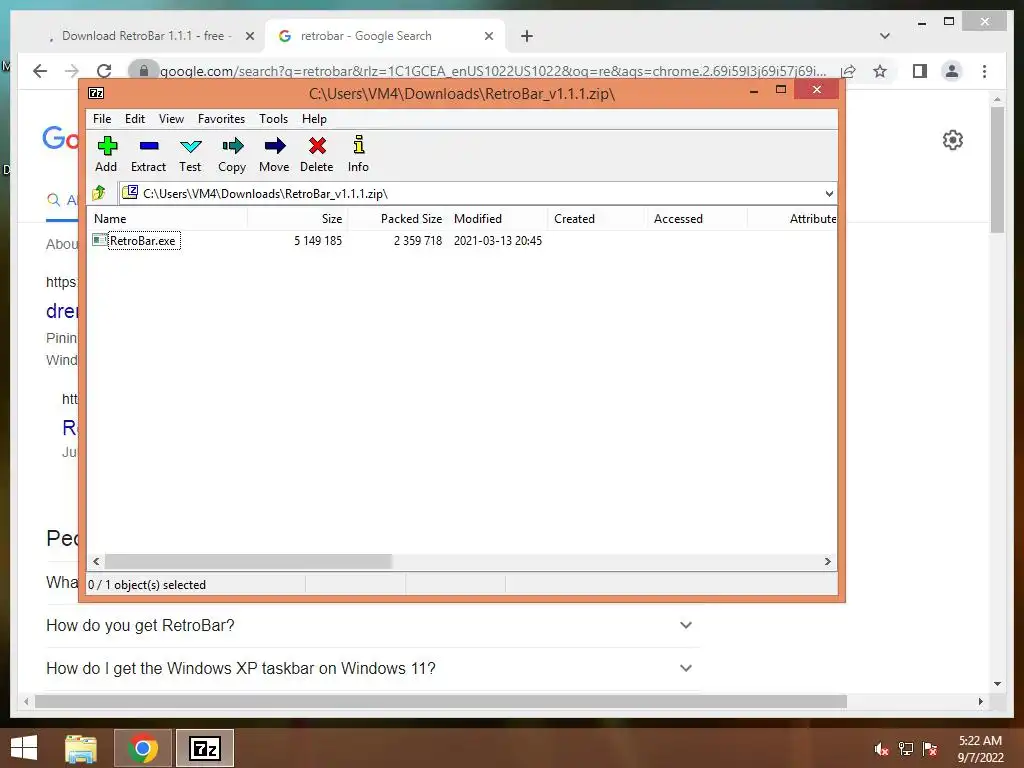Open the View menu in 7-Zip
This screenshot has width=1024, height=768.
coord(171,119)
